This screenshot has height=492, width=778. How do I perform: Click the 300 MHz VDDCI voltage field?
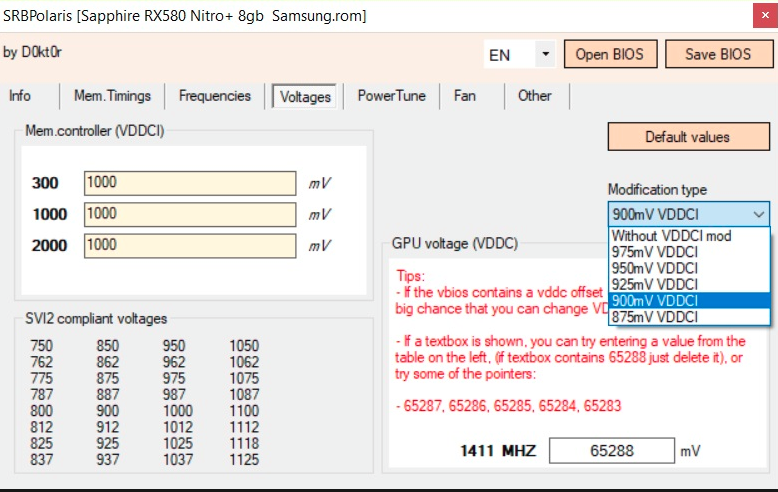click(x=190, y=183)
